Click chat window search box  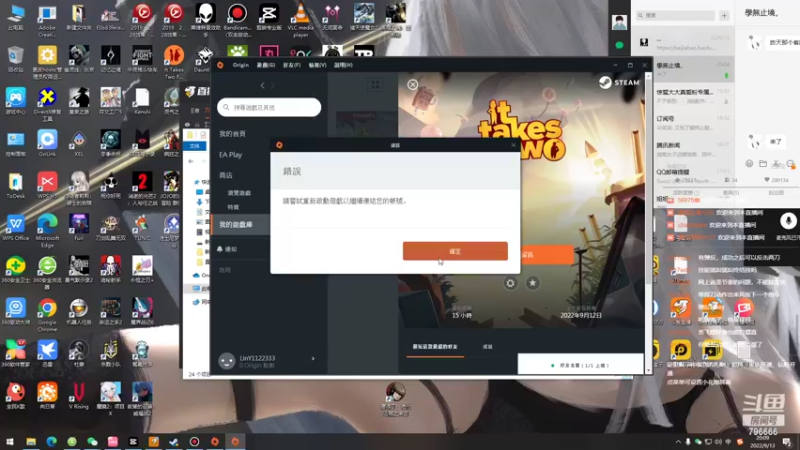[674, 15]
